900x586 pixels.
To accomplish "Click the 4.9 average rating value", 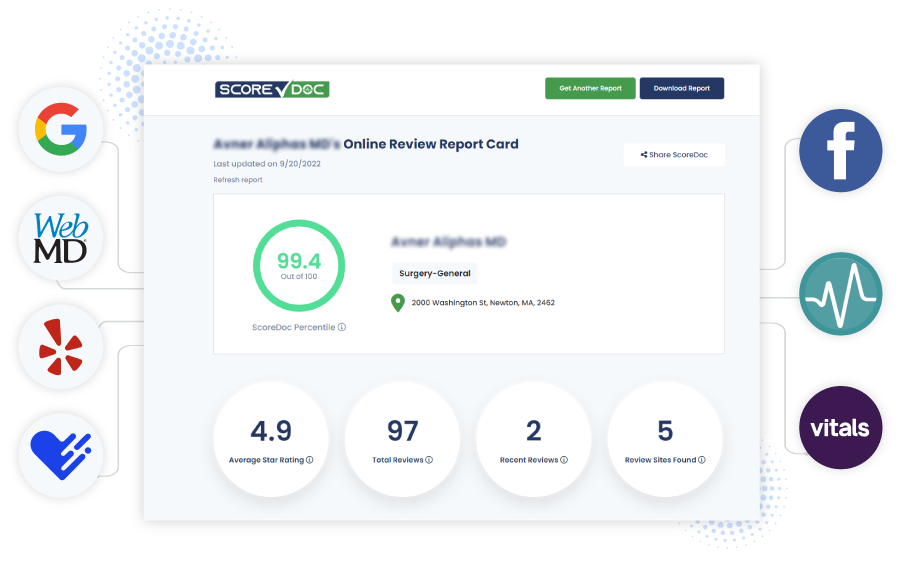I will tap(271, 431).
